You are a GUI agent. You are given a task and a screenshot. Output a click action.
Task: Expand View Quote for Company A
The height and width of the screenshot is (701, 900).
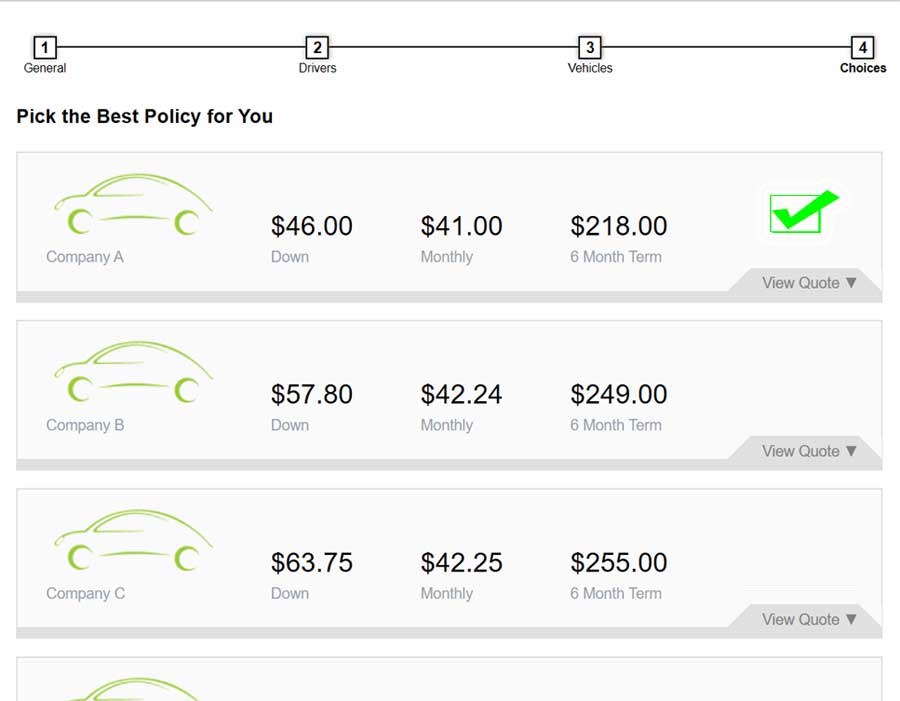809,283
